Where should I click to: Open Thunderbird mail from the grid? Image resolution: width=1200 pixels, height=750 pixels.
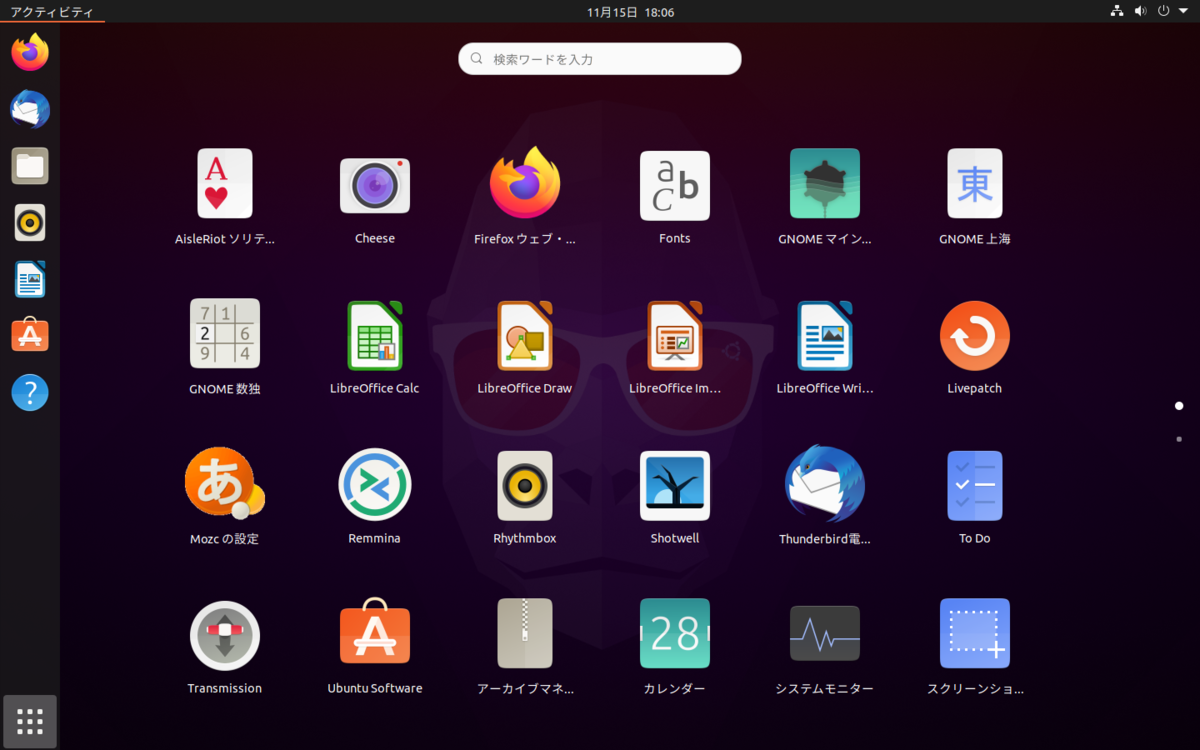coord(825,484)
